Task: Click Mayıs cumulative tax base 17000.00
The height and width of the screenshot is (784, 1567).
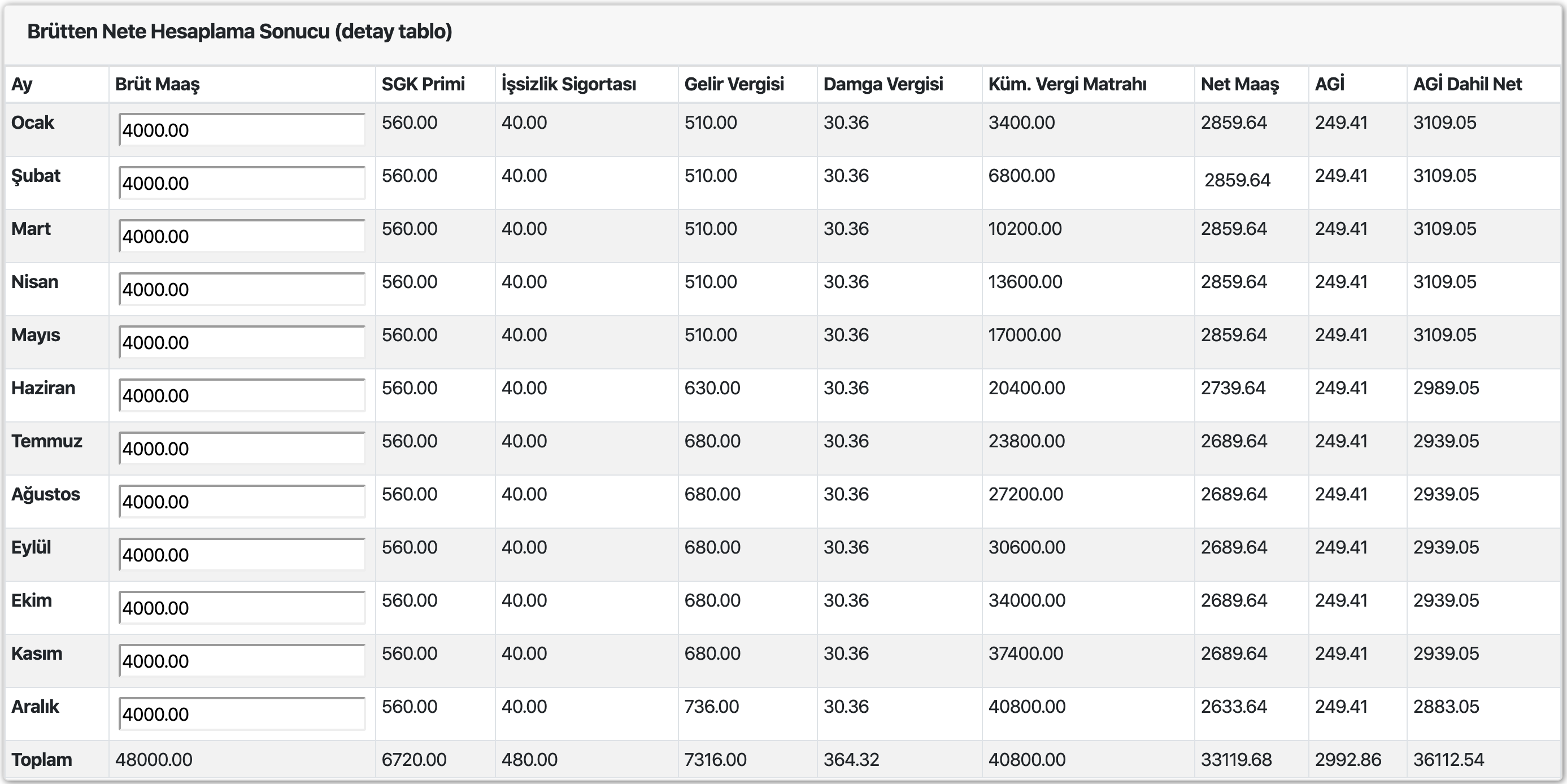Action: click(1024, 335)
